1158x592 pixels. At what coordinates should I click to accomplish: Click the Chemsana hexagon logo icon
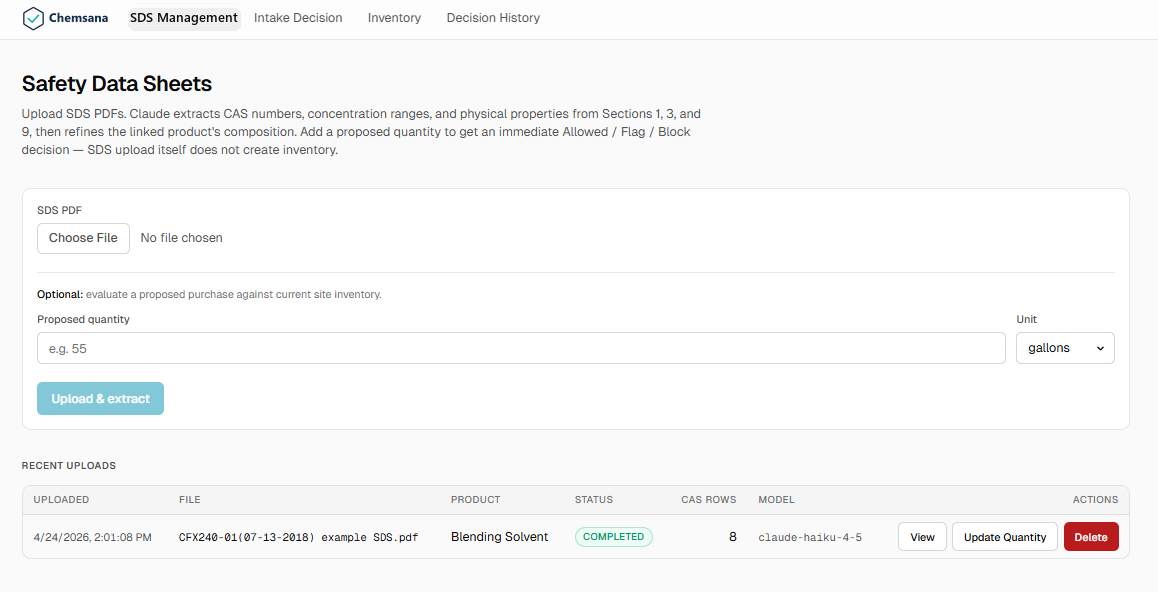point(33,18)
